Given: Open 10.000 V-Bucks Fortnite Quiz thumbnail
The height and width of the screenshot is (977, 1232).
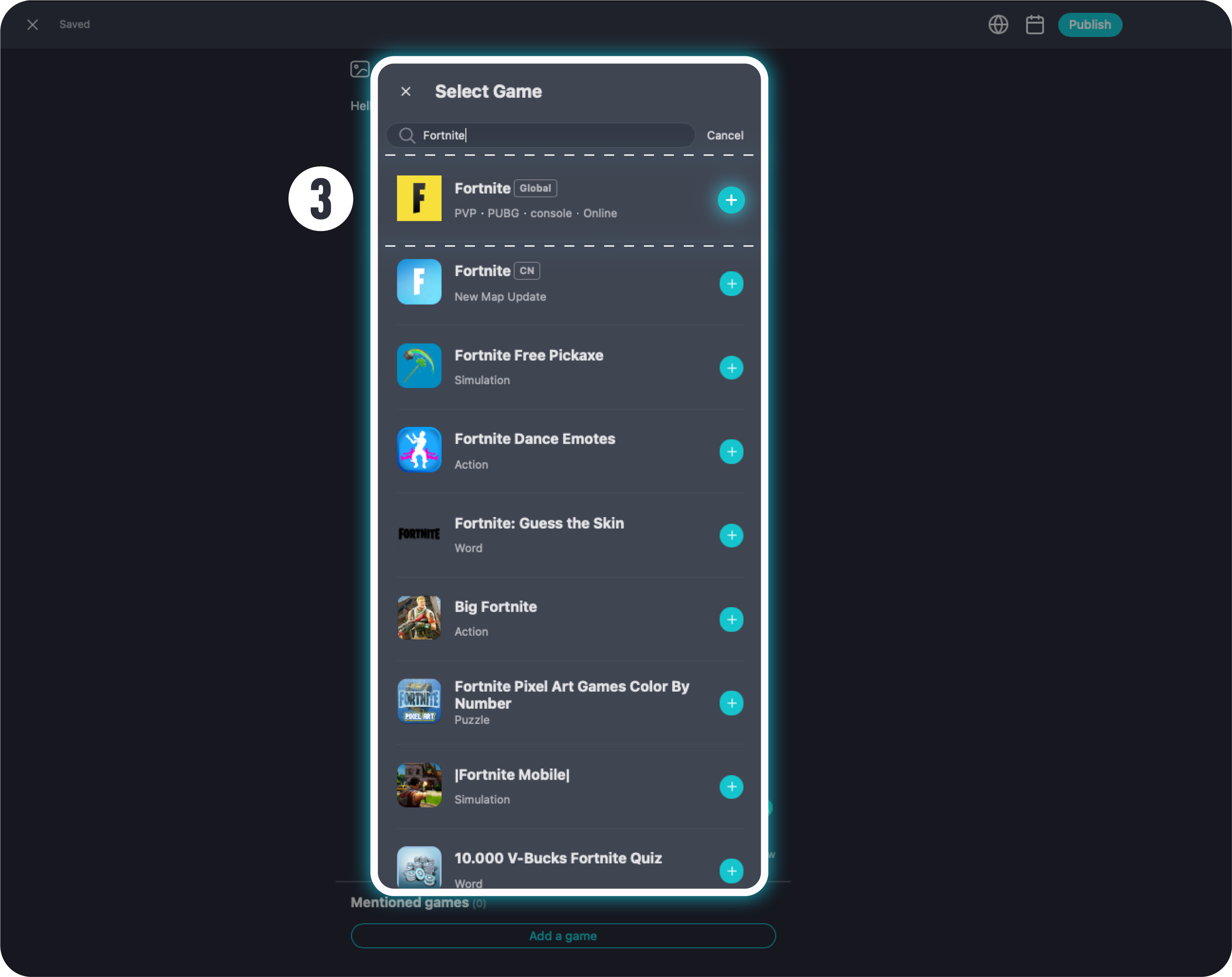Looking at the screenshot, I should click(419, 867).
